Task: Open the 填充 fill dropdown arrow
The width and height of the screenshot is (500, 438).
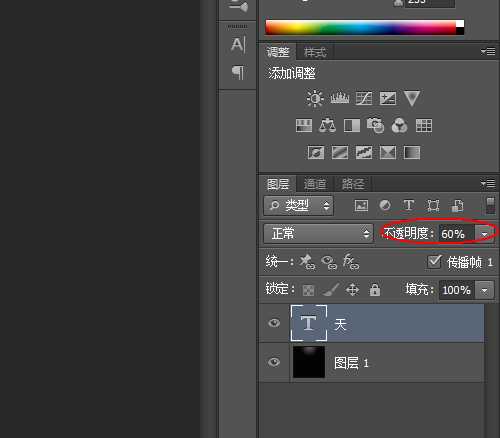Action: click(x=484, y=290)
